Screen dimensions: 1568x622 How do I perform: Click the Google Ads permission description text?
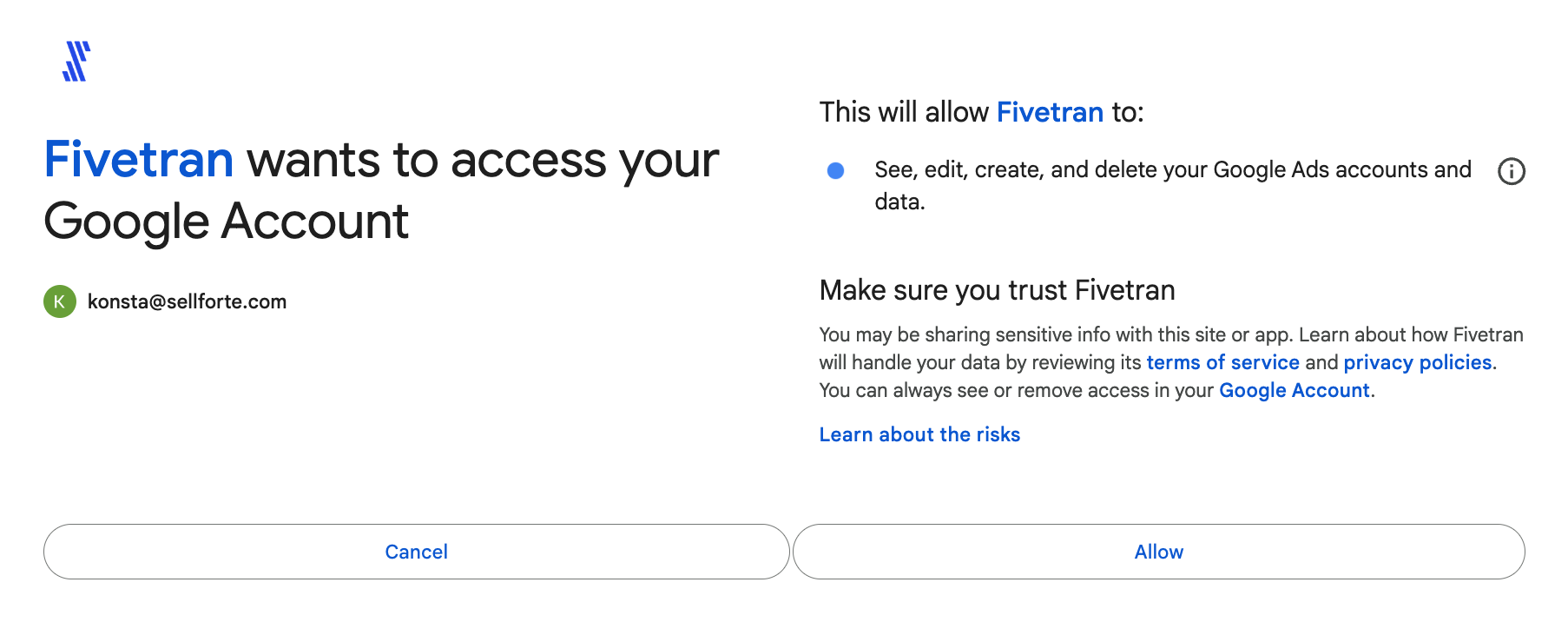pos(1172,170)
